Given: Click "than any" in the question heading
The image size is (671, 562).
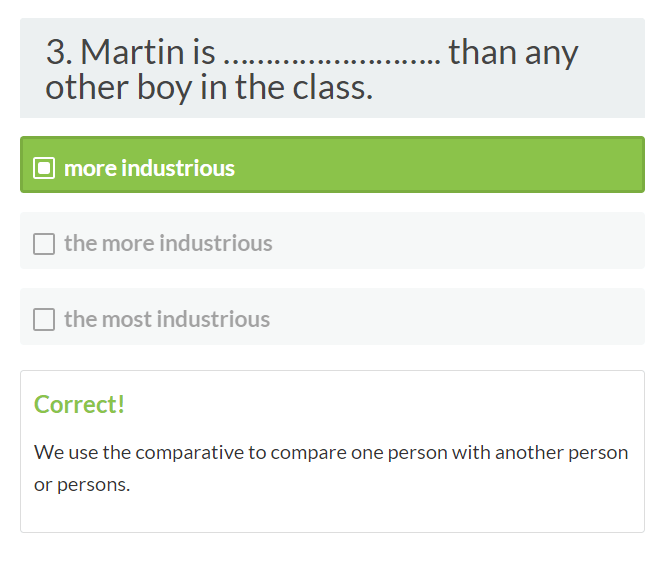Looking at the screenshot, I should coord(513,52).
